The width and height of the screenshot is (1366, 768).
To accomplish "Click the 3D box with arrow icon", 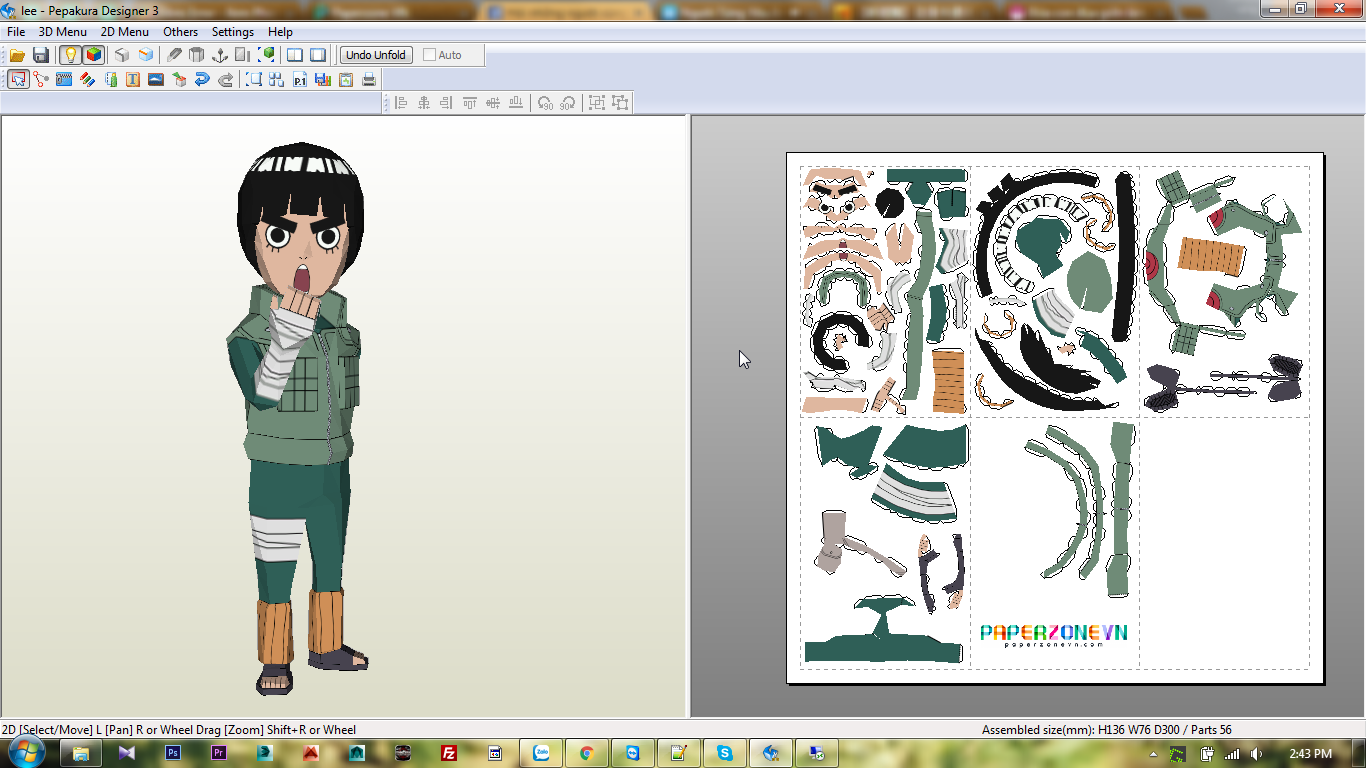I will (x=179, y=79).
